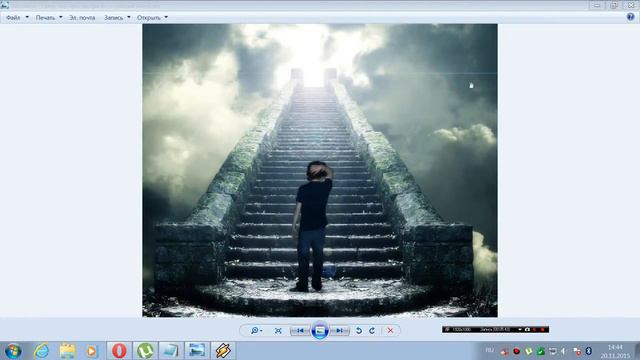The width and height of the screenshot is (640, 360).
Task: Go to the previous picture
Action: coord(300,331)
